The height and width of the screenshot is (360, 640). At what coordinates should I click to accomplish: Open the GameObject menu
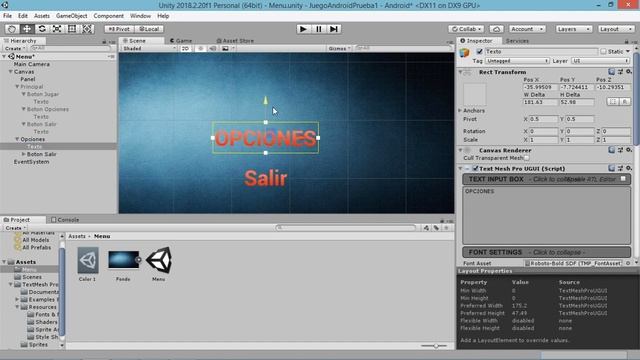(71, 16)
